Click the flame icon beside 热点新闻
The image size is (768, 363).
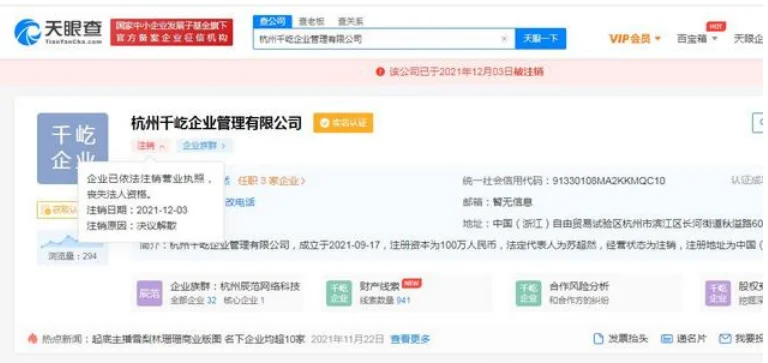tap(33, 339)
